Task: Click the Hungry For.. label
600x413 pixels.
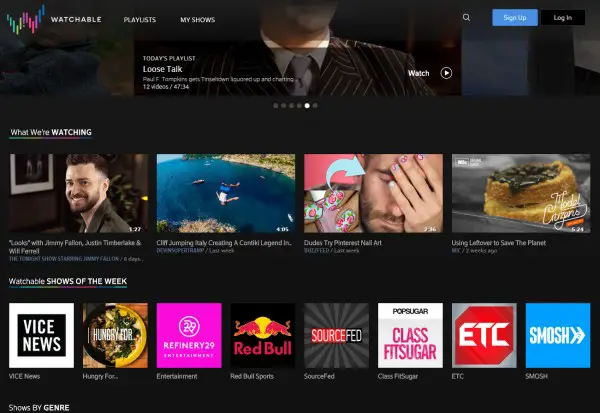Action: coord(100,376)
